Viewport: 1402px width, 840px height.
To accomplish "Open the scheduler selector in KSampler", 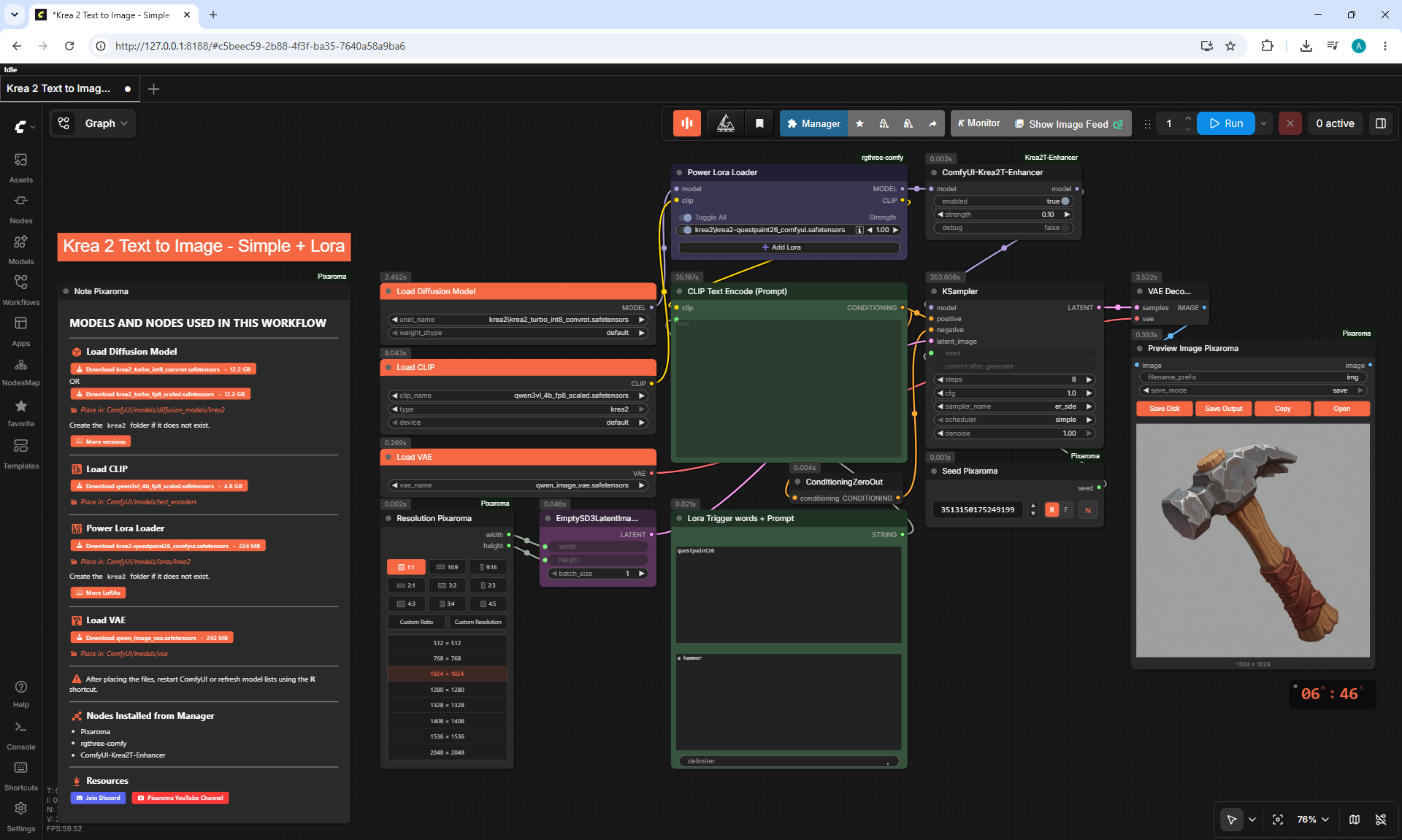I will point(1015,420).
